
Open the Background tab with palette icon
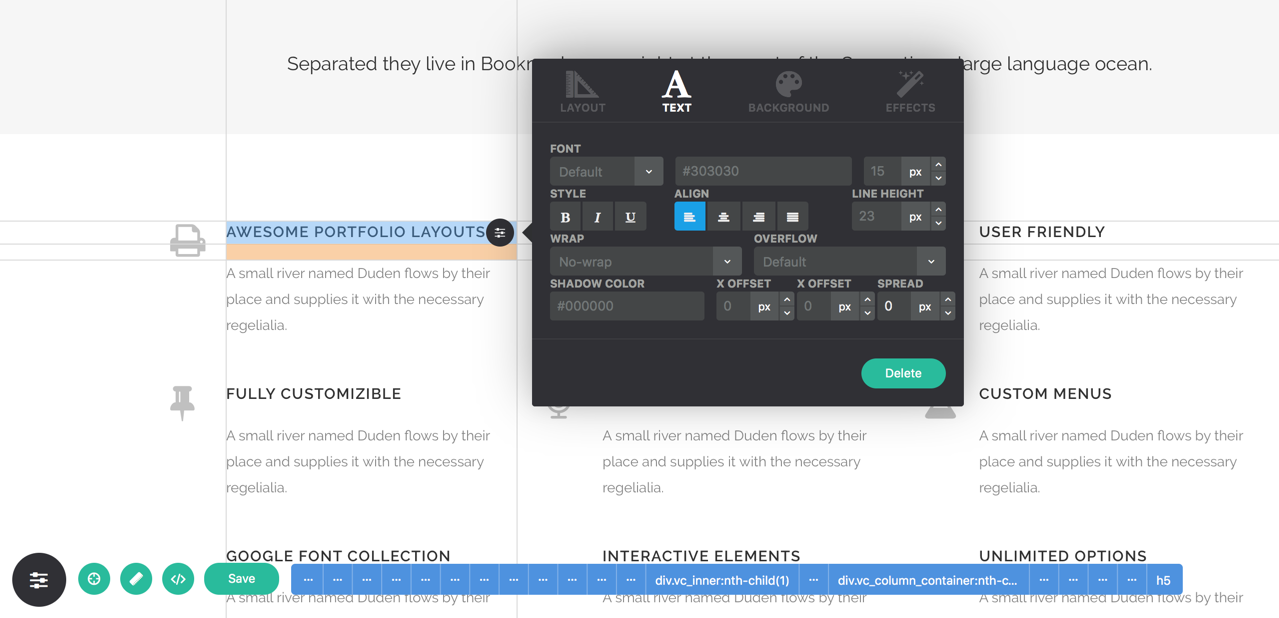point(788,92)
